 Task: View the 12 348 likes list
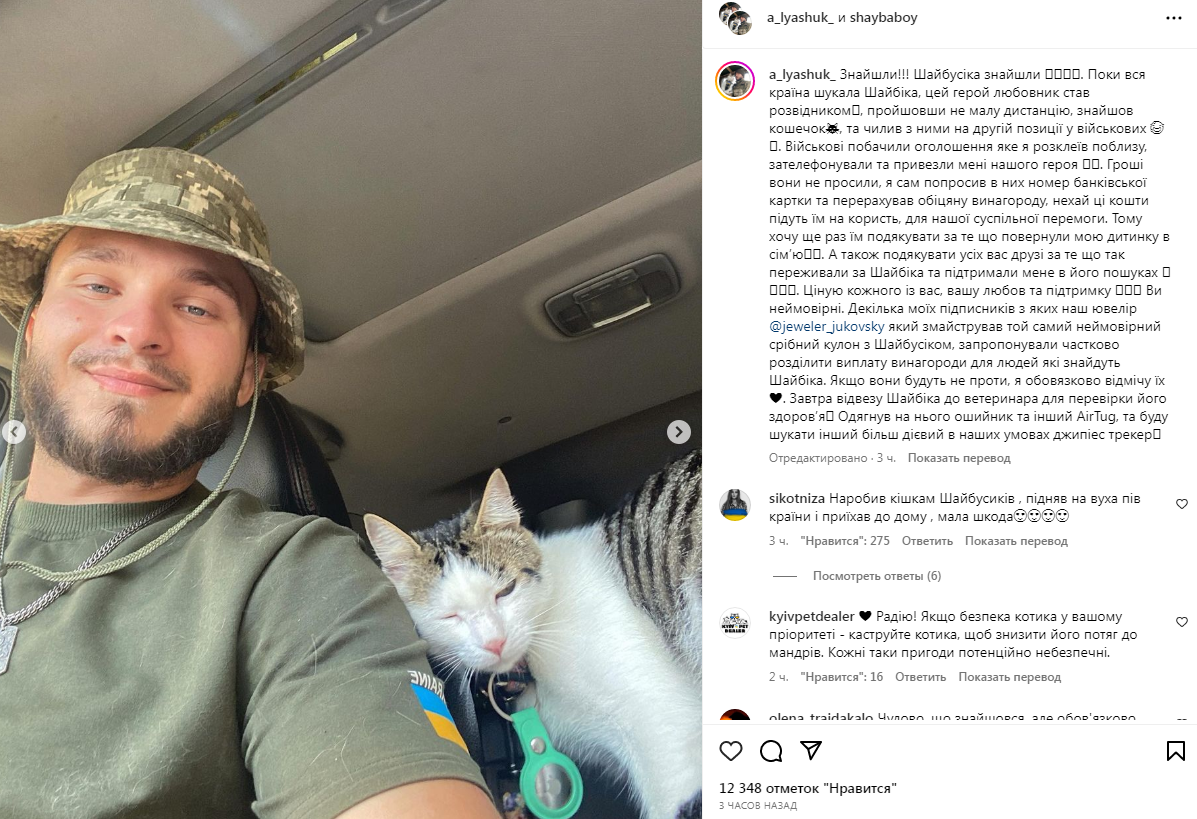click(808, 788)
